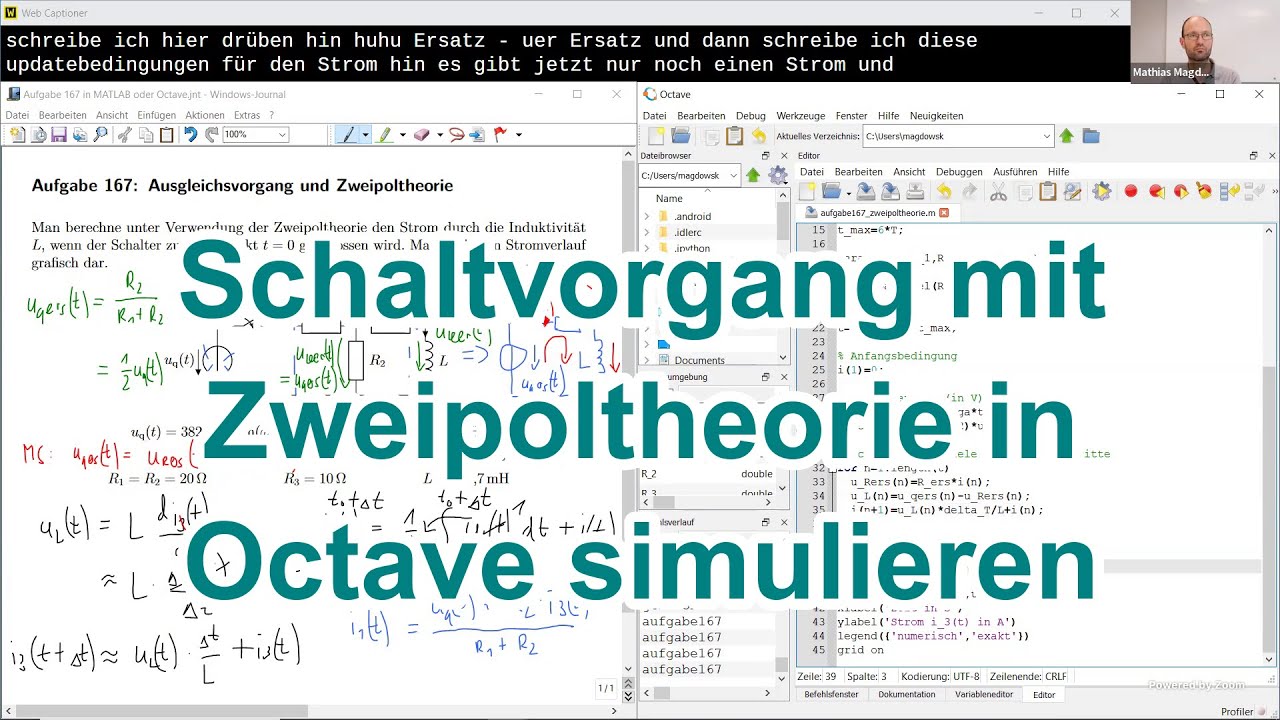The height and width of the screenshot is (720, 1280).
Task: Open the 100% zoom dropdown in Journal
Action: pos(282,135)
